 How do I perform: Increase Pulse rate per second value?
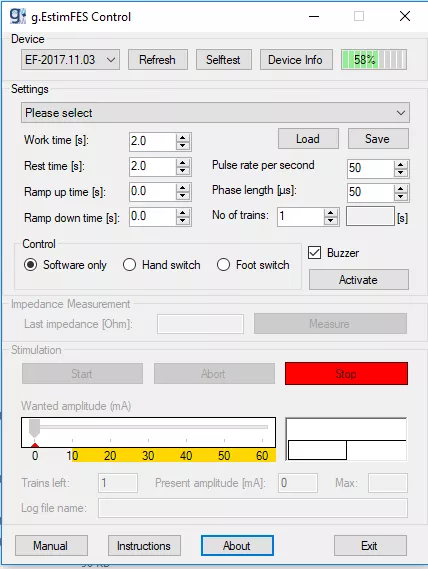pos(400,165)
